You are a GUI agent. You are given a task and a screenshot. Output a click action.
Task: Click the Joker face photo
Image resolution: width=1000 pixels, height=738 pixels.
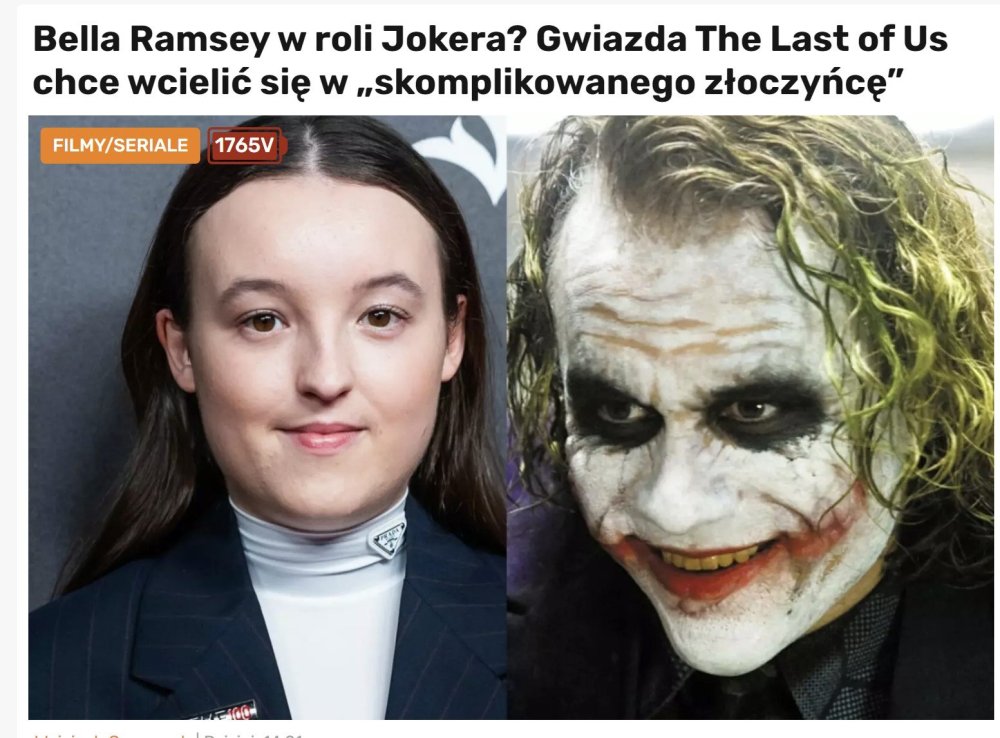(x=750, y=417)
